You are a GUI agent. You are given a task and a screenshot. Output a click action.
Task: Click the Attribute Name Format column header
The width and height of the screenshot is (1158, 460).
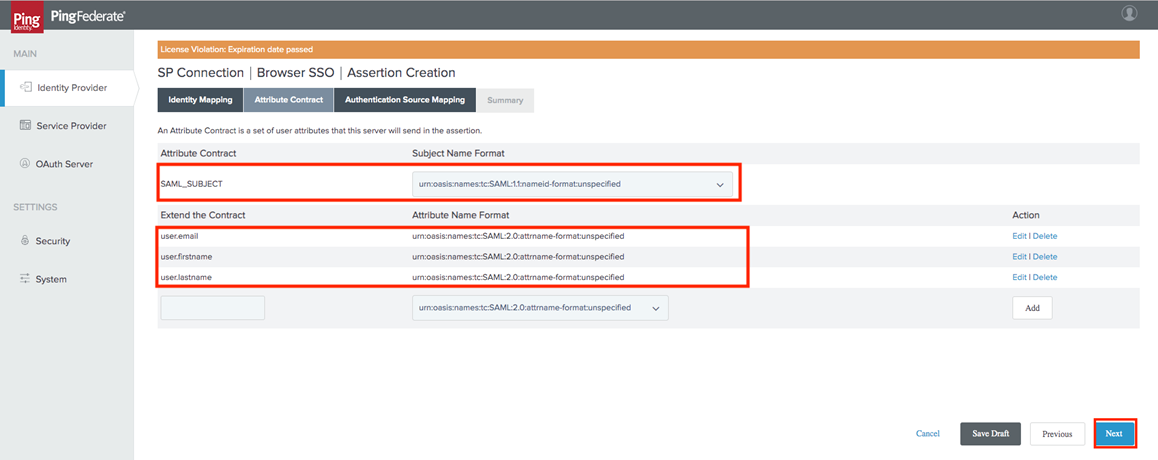click(461, 215)
